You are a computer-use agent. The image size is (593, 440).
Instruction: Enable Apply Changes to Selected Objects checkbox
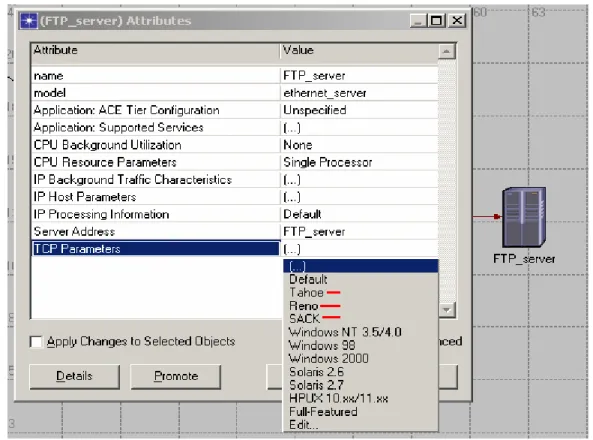click(36, 342)
